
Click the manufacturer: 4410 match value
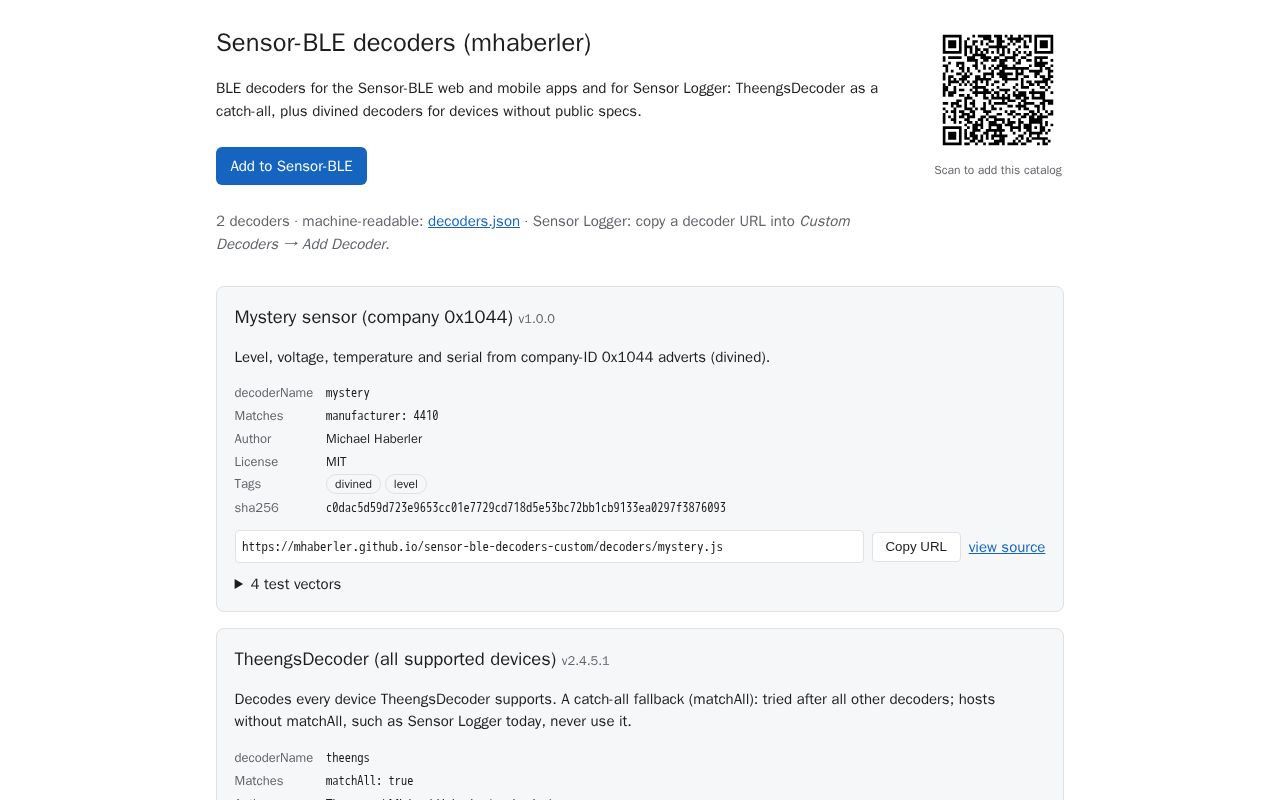[x=382, y=416]
